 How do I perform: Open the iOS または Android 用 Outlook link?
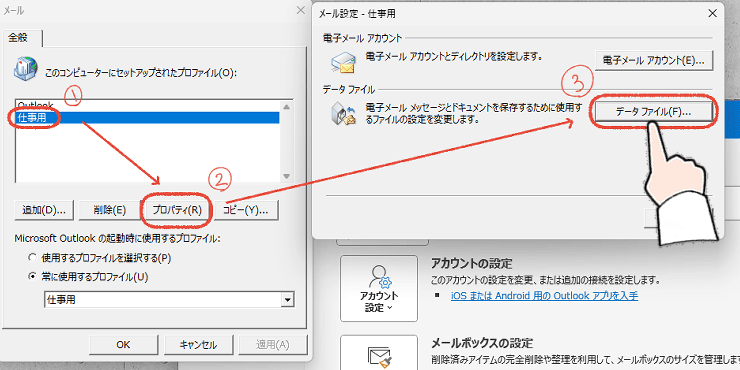pyautogui.click(x=545, y=296)
